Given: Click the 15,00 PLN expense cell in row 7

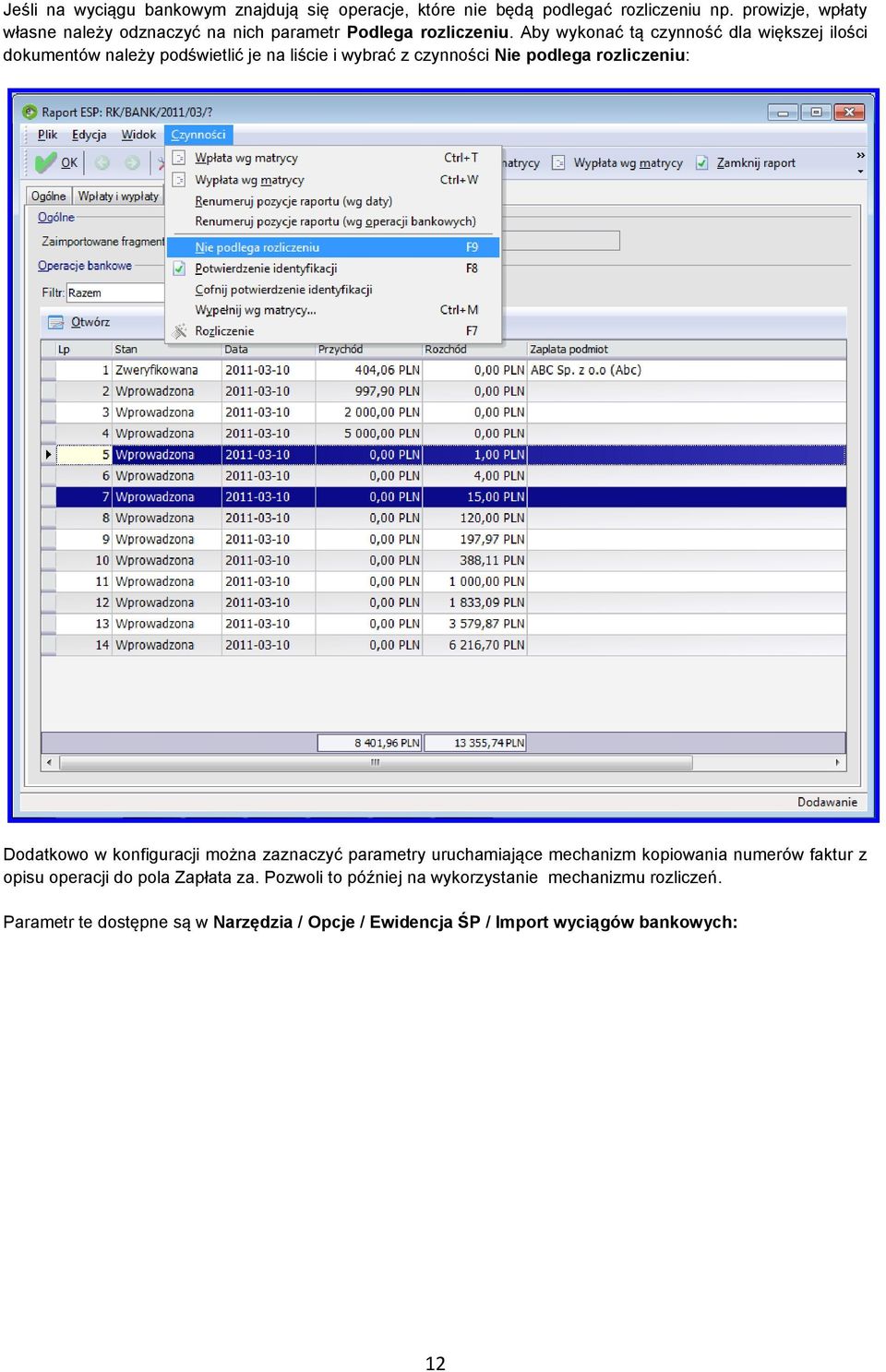Looking at the screenshot, I should (x=475, y=497).
